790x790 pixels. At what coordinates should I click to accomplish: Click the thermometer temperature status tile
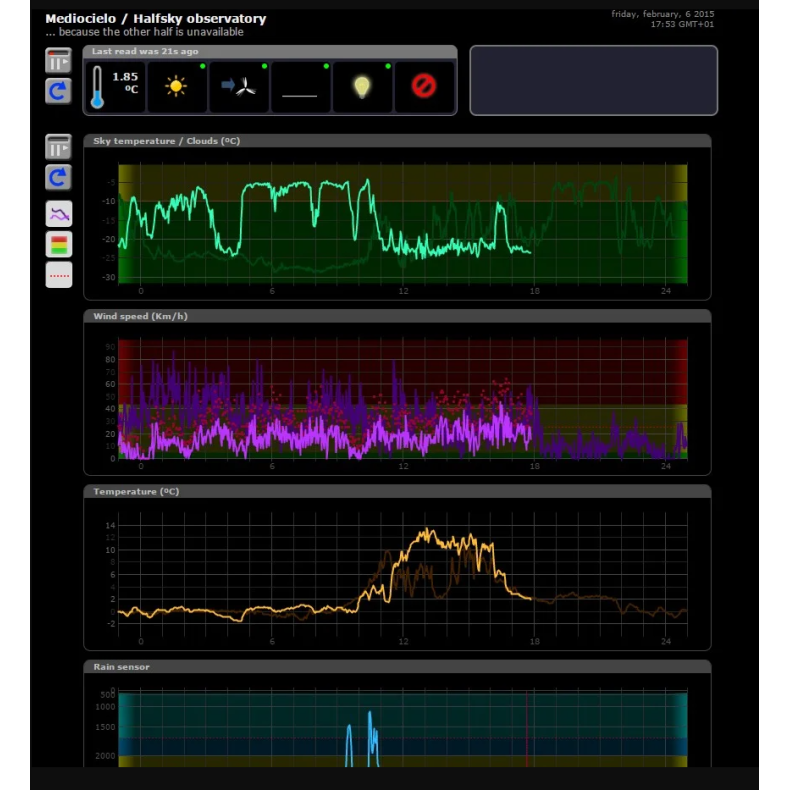pyautogui.click(x=115, y=87)
